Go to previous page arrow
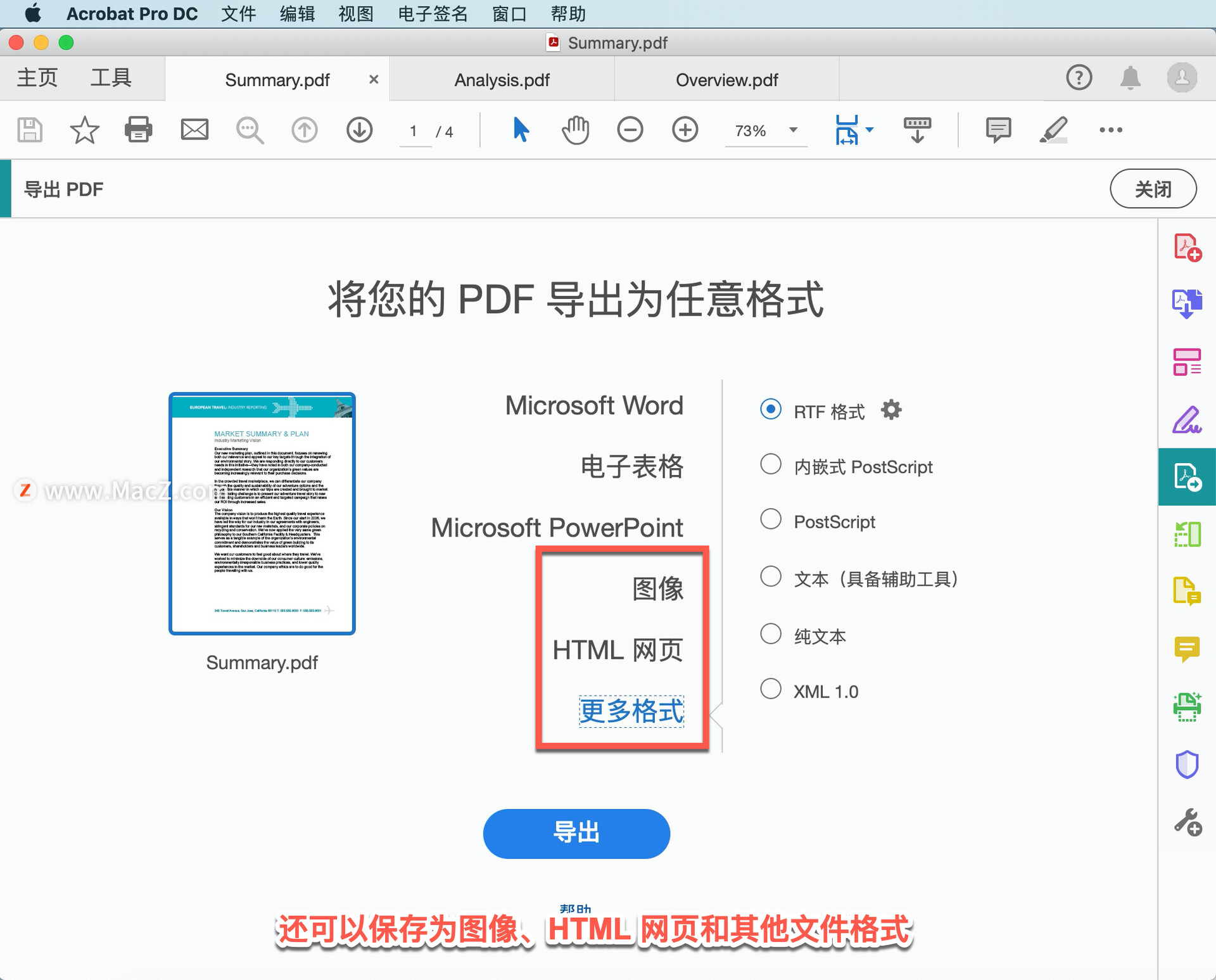The image size is (1216, 980). [x=305, y=130]
